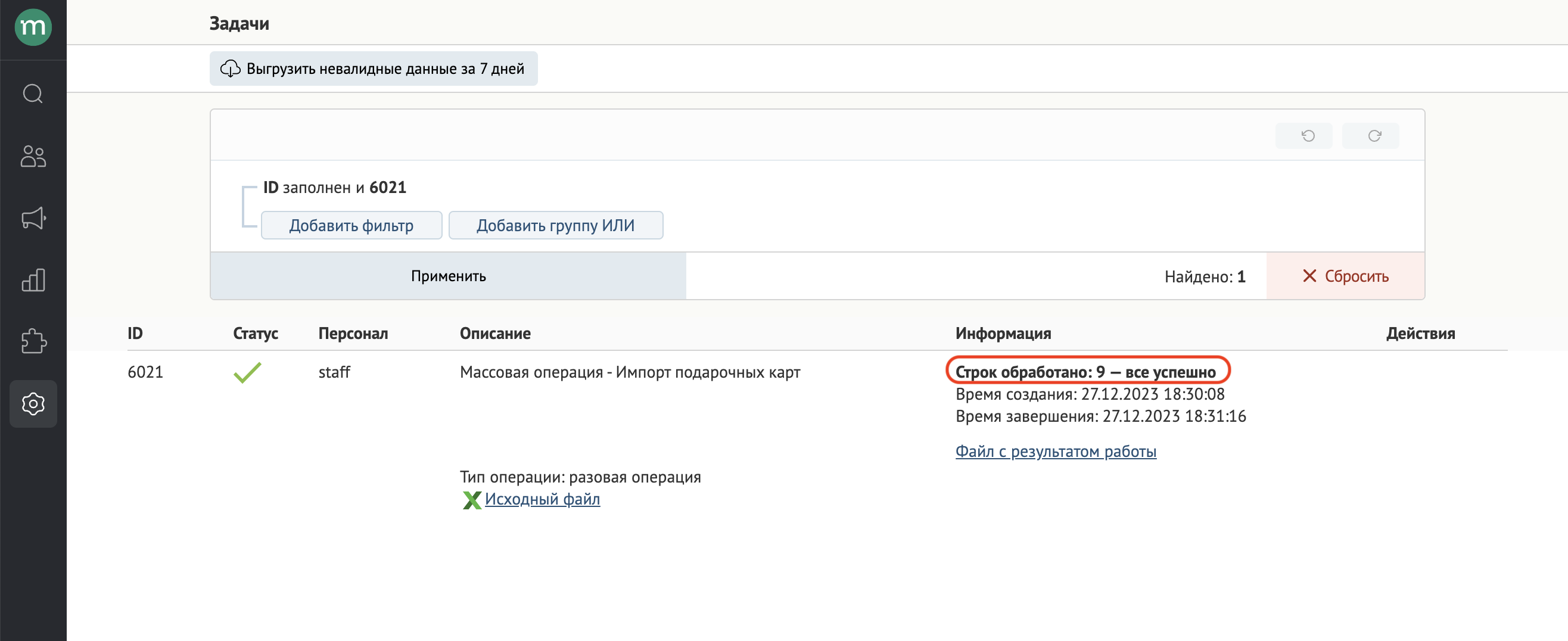
Task: Click the redo filter arrow icon
Action: [x=1370, y=136]
